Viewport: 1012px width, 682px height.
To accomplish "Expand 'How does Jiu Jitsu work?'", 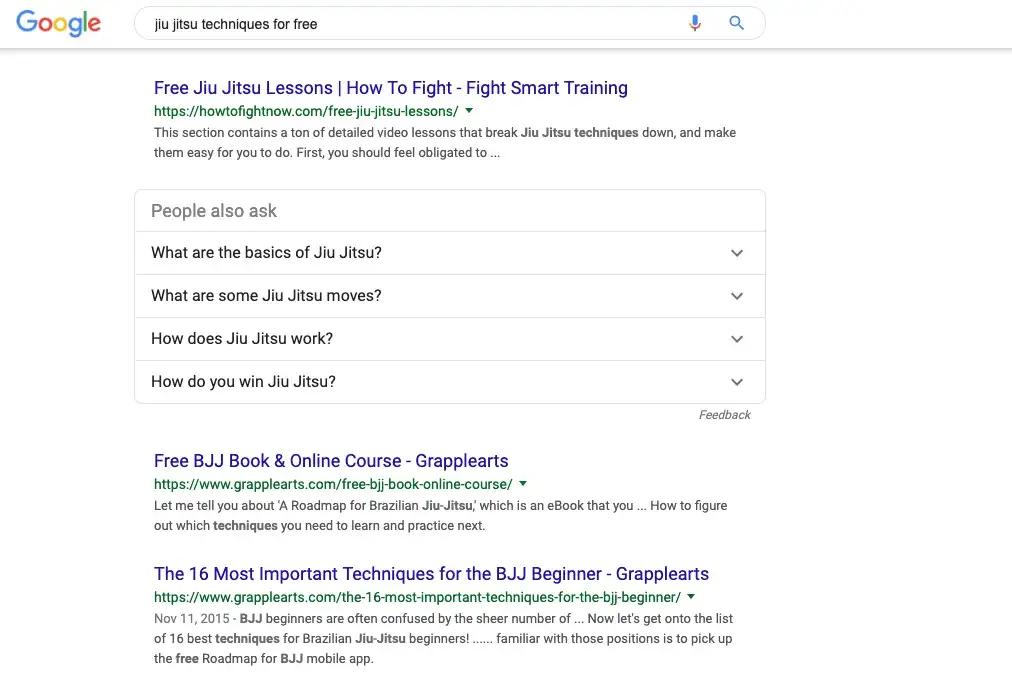I will coord(450,339).
